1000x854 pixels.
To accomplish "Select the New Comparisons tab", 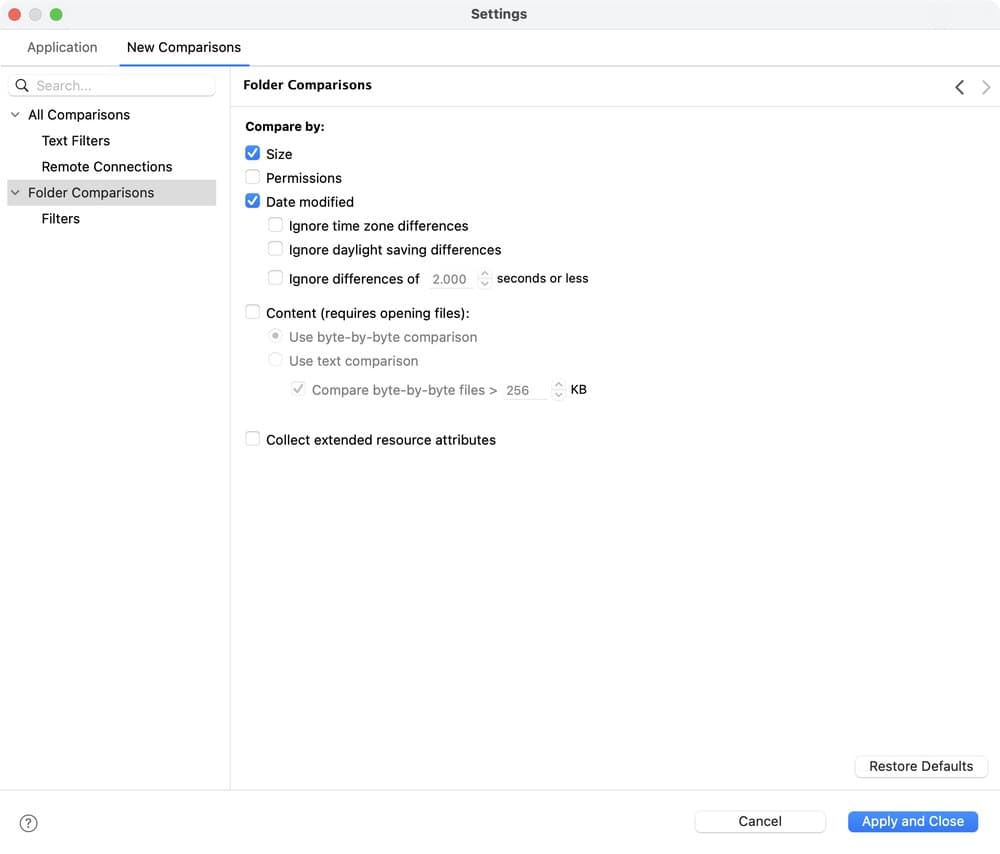I will [184, 47].
